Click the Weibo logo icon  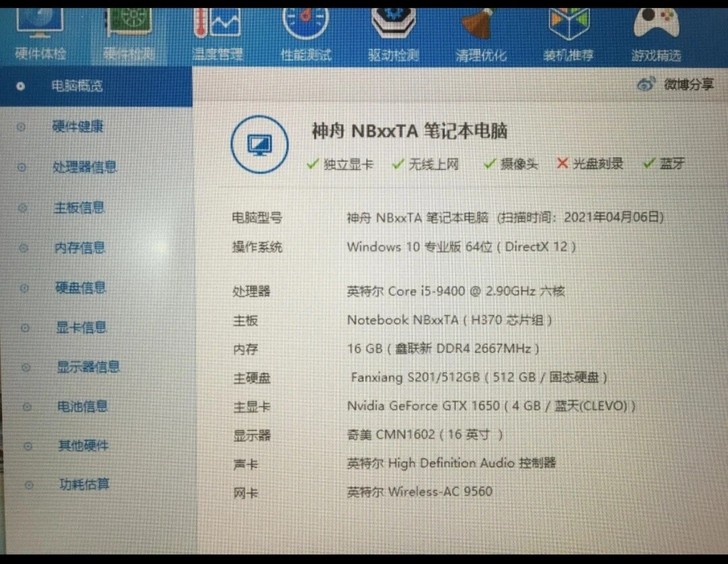(x=646, y=84)
